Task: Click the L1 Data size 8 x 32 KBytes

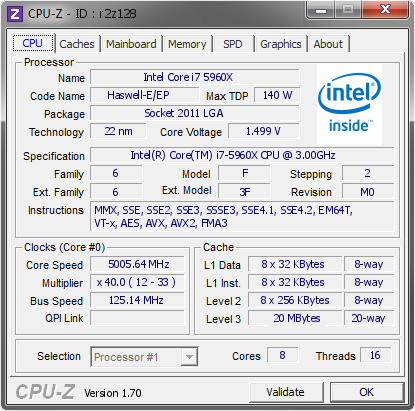Action: [295, 264]
